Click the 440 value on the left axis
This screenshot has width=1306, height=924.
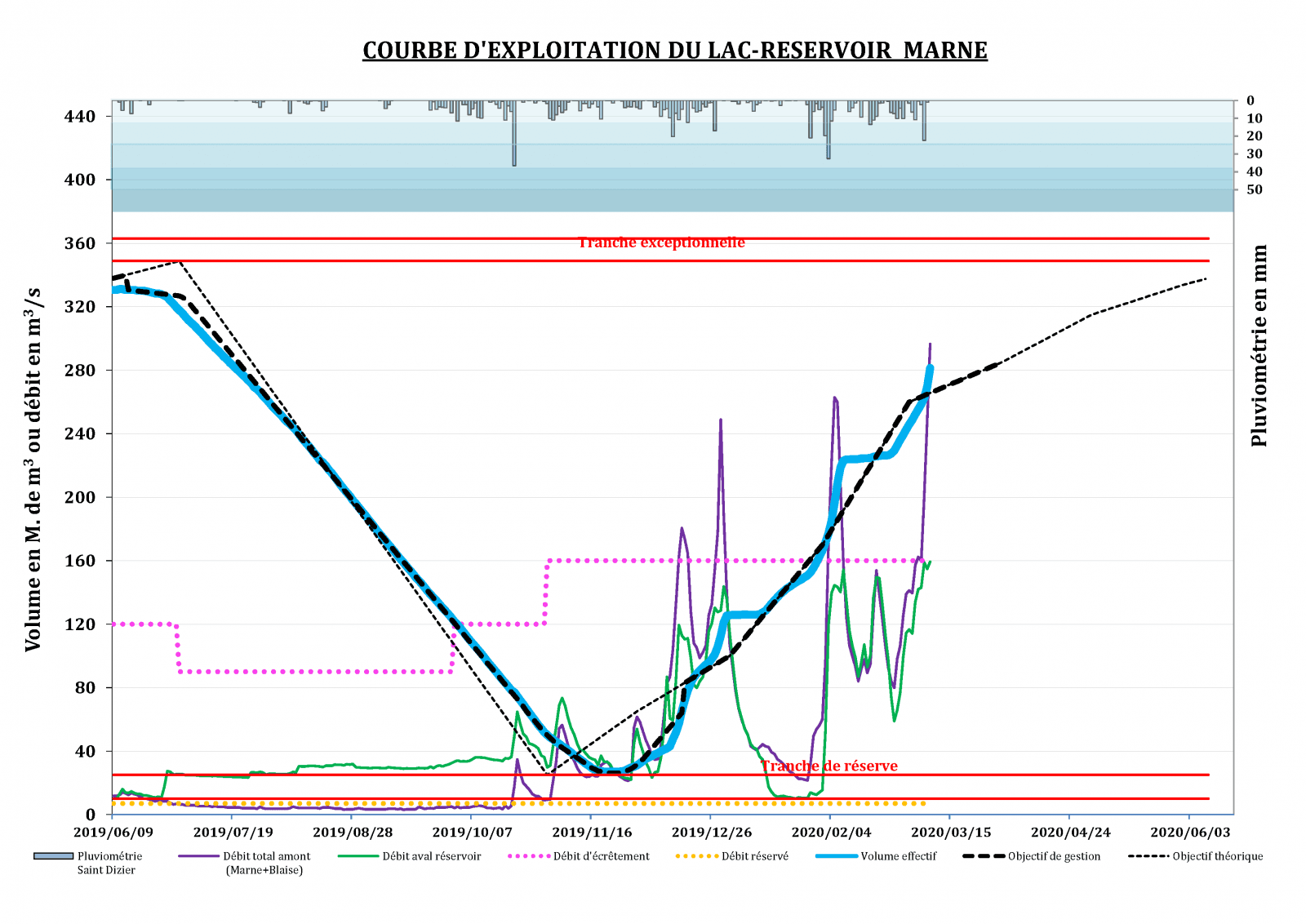(x=79, y=117)
